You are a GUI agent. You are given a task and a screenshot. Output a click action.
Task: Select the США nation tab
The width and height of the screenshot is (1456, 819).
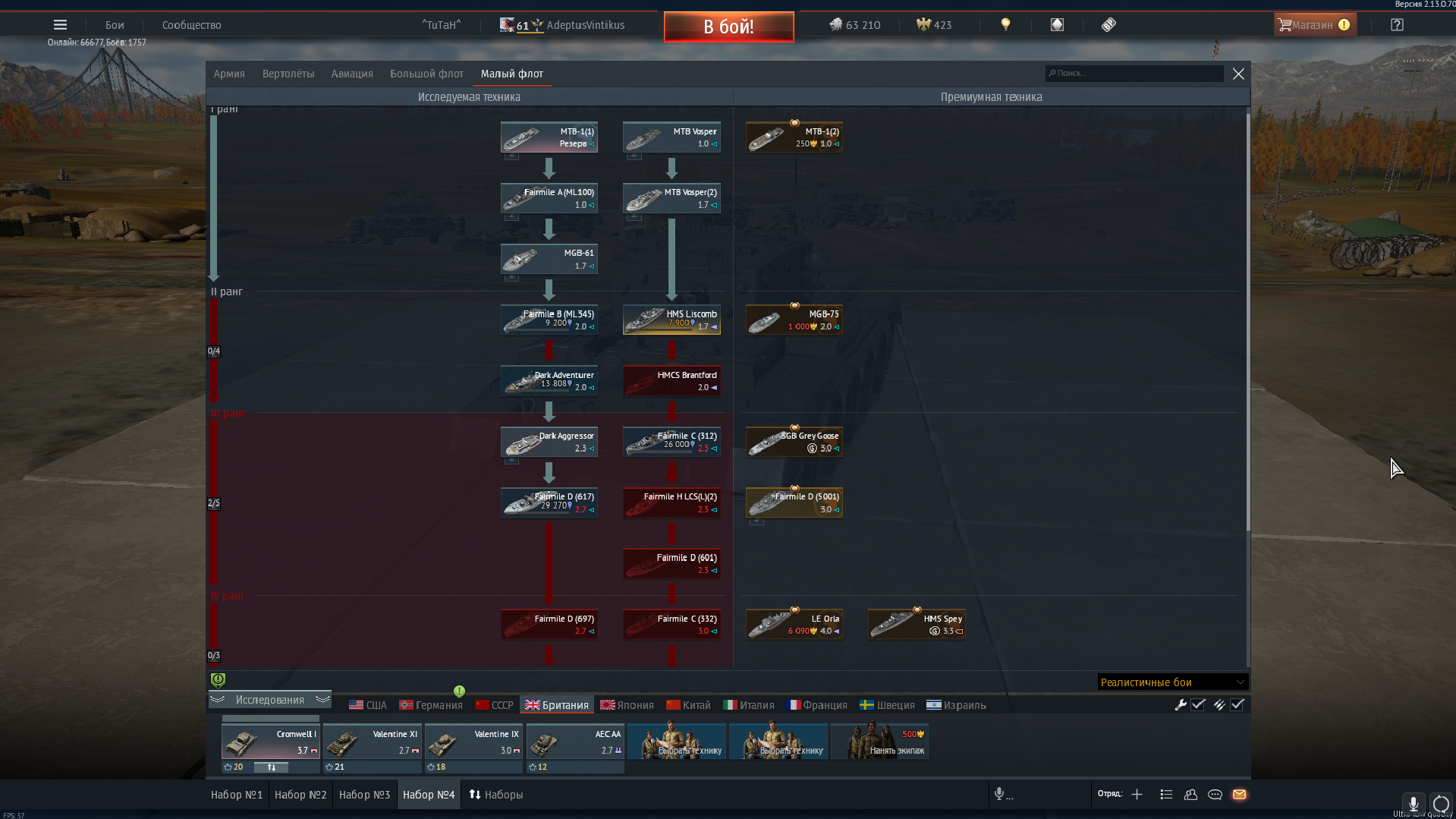coord(368,705)
